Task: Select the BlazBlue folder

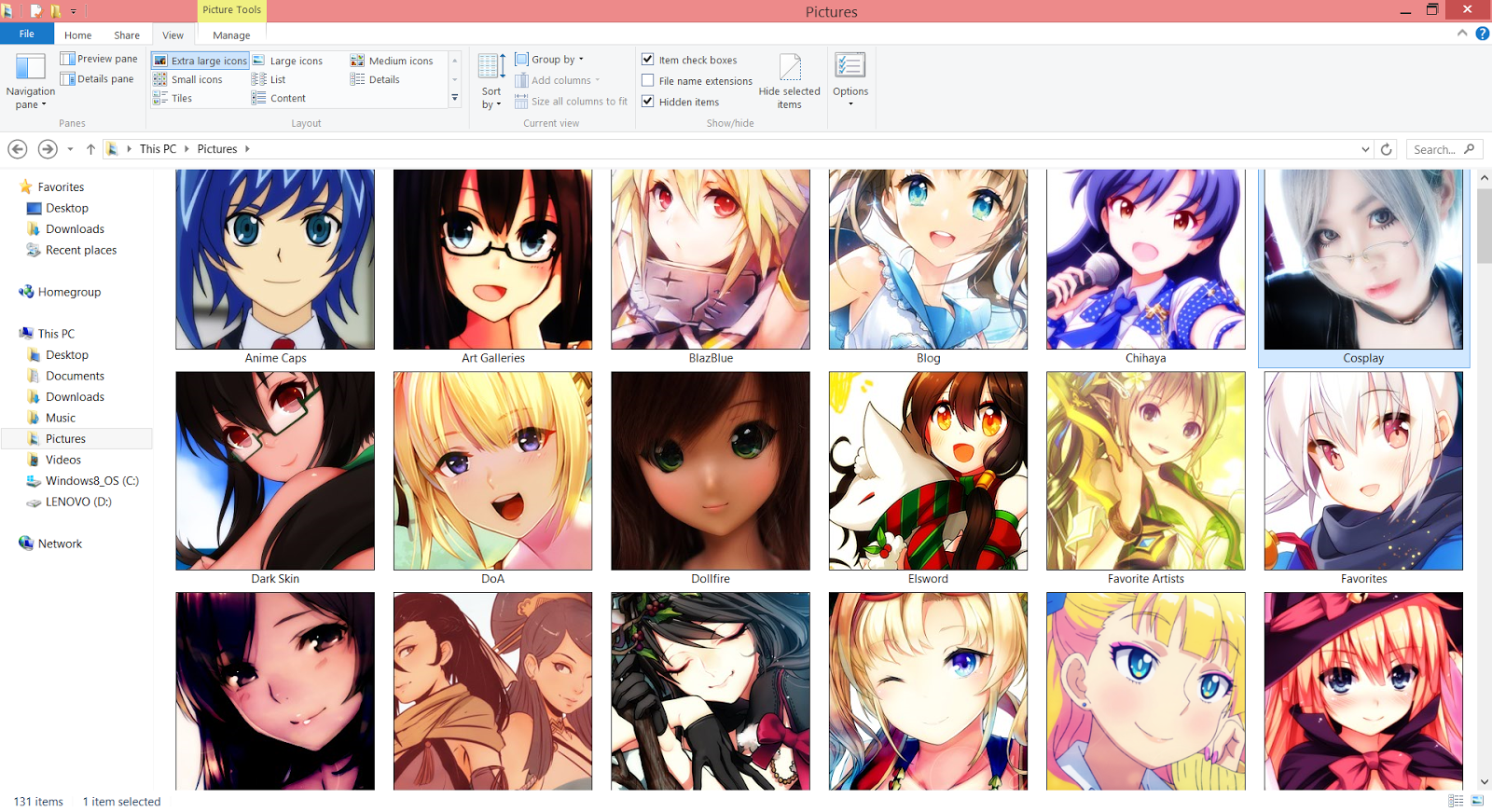Action: 711,268
